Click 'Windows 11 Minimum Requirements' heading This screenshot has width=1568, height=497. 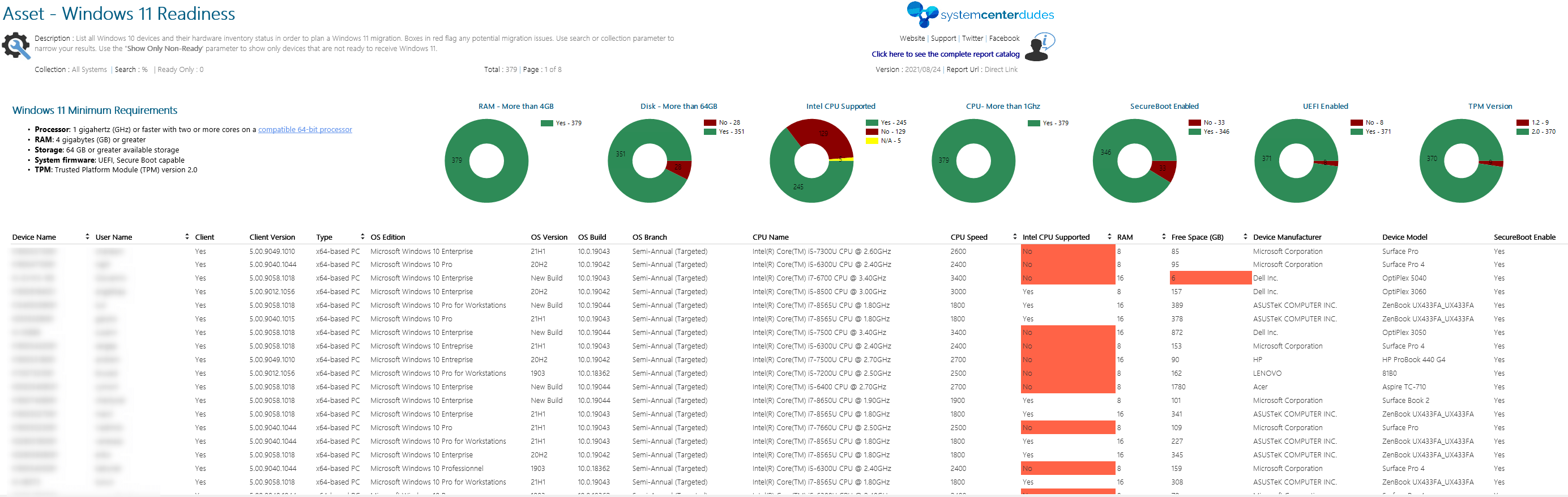[x=95, y=111]
